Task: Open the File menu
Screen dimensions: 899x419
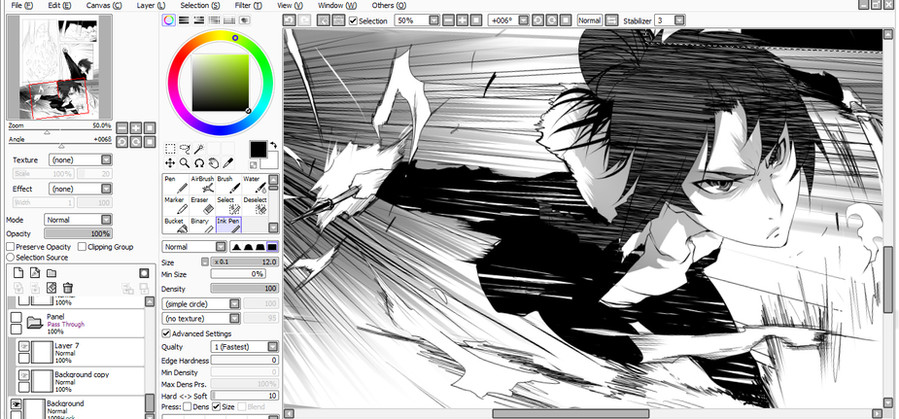Action: point(22,5)
